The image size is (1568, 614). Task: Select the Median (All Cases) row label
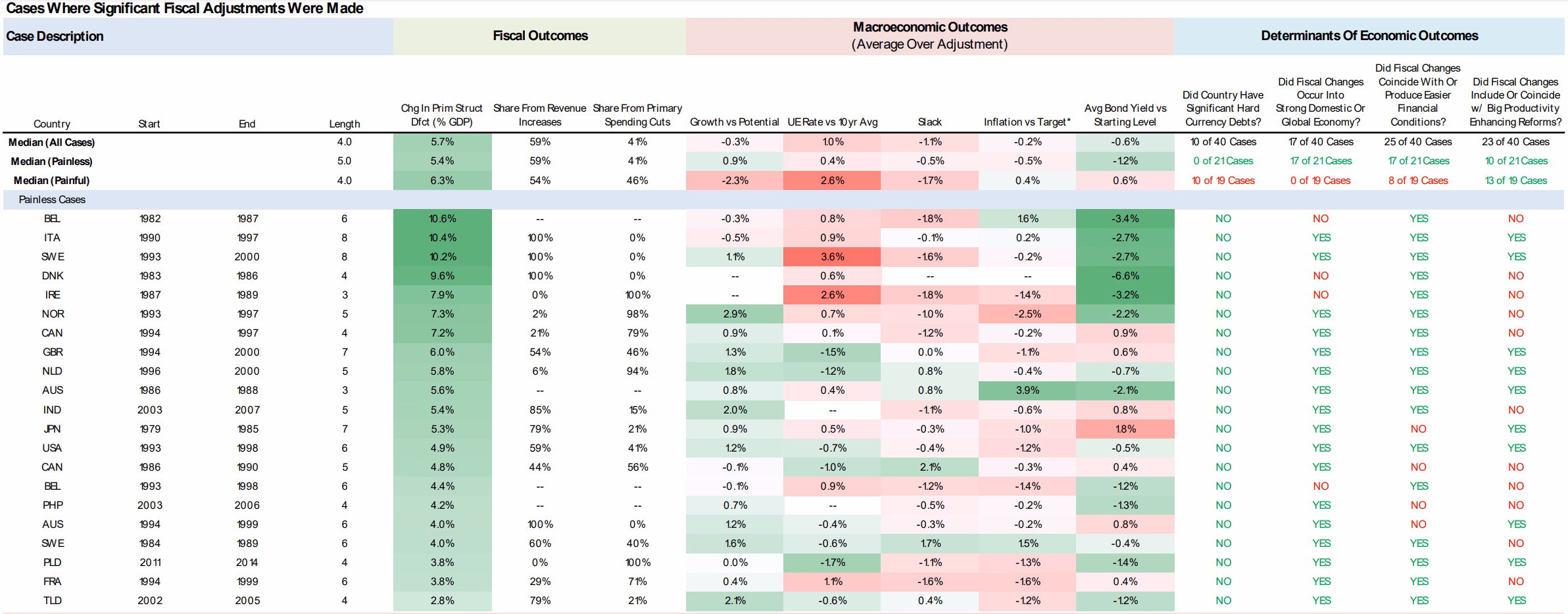52,142
